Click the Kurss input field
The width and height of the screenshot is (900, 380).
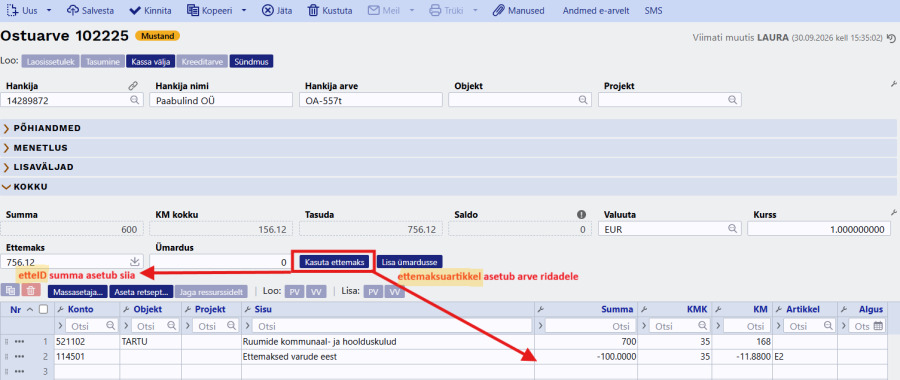[x=818, y=229]
